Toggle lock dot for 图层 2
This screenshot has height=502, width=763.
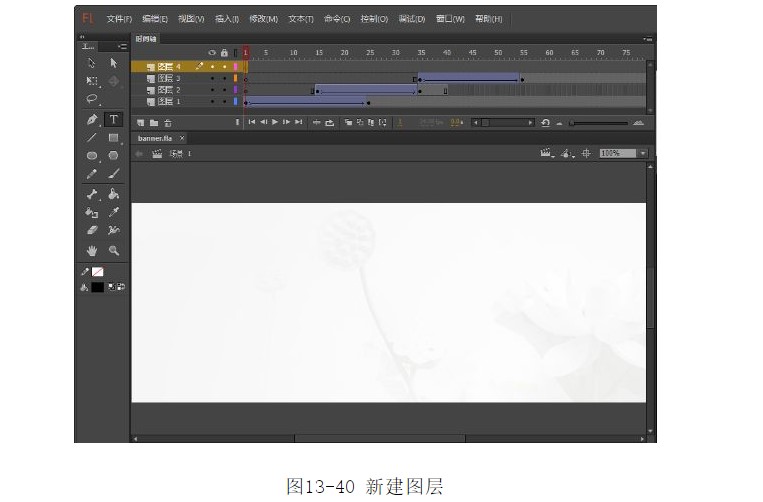pos(224,90)
